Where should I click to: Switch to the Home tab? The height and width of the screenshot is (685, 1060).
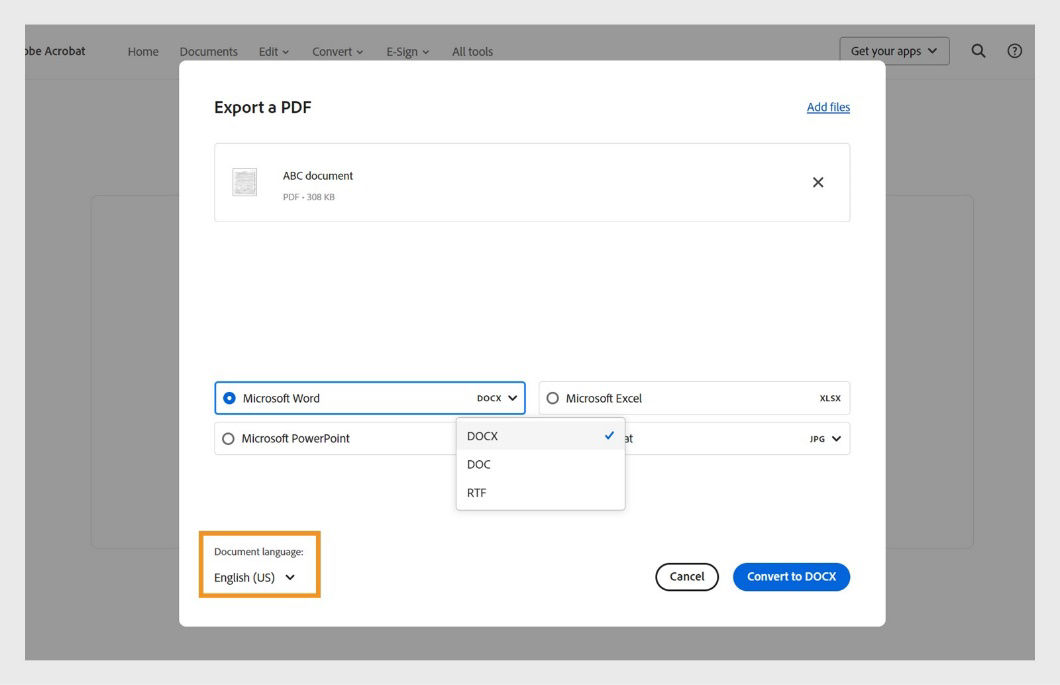tap(143, 51)
